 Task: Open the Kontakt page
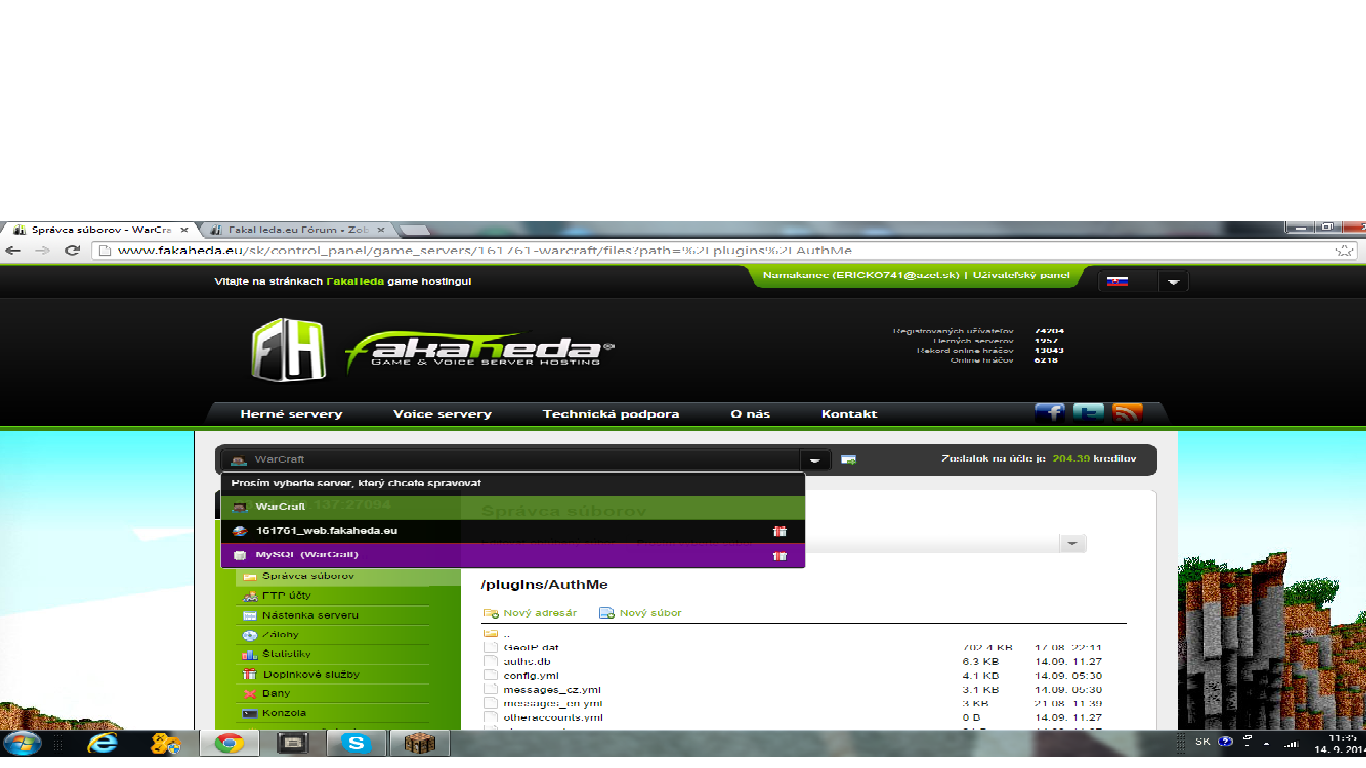(849, 414)
